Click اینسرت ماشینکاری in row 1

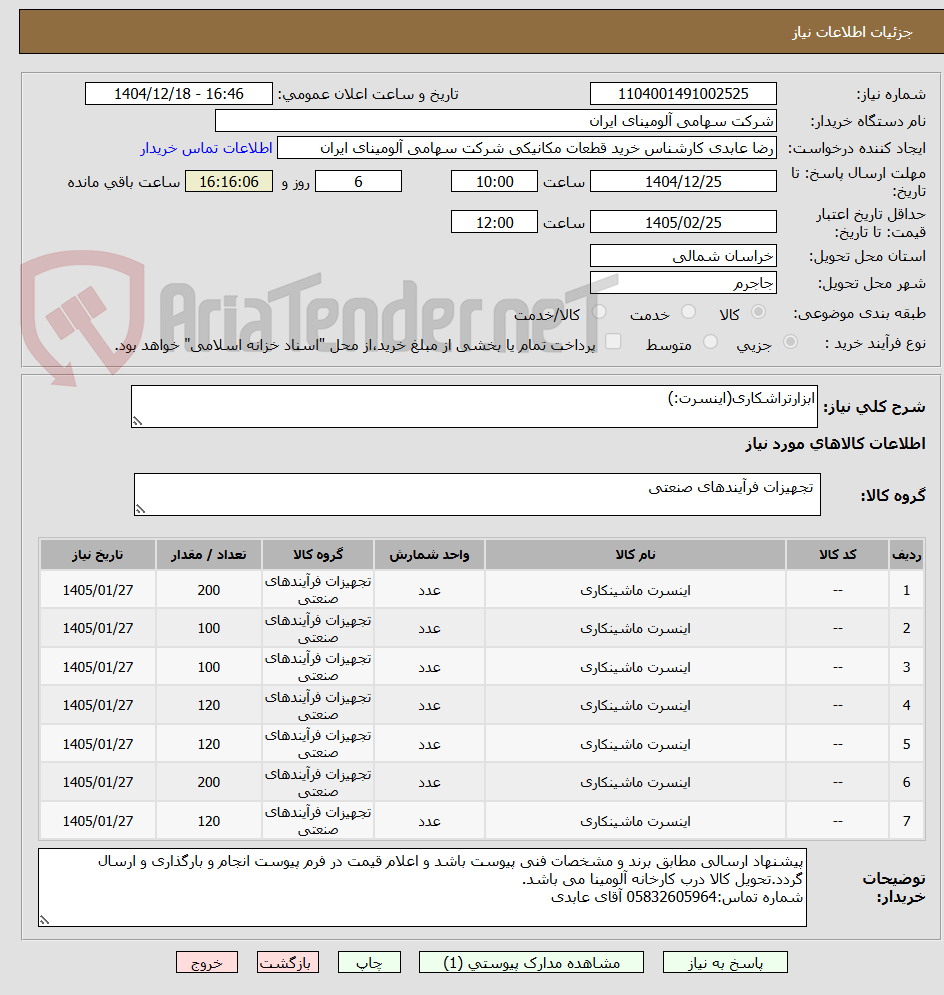point(635,590)
